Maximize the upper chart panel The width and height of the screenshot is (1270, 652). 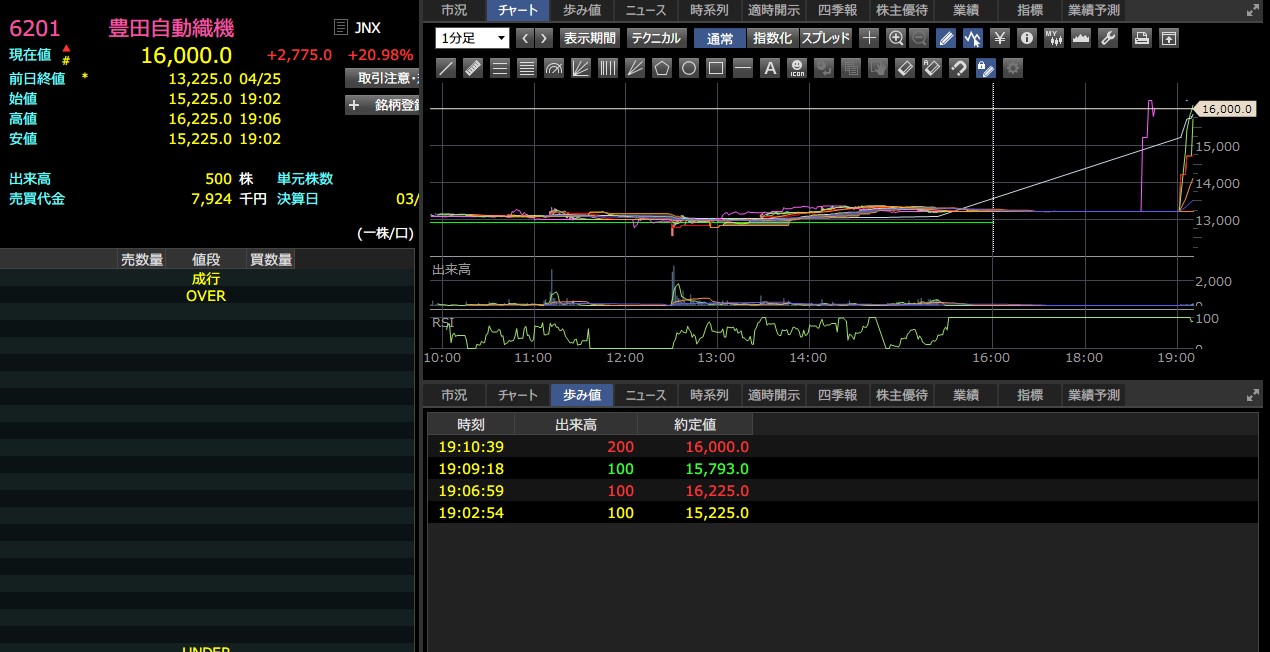point(1253,10)
